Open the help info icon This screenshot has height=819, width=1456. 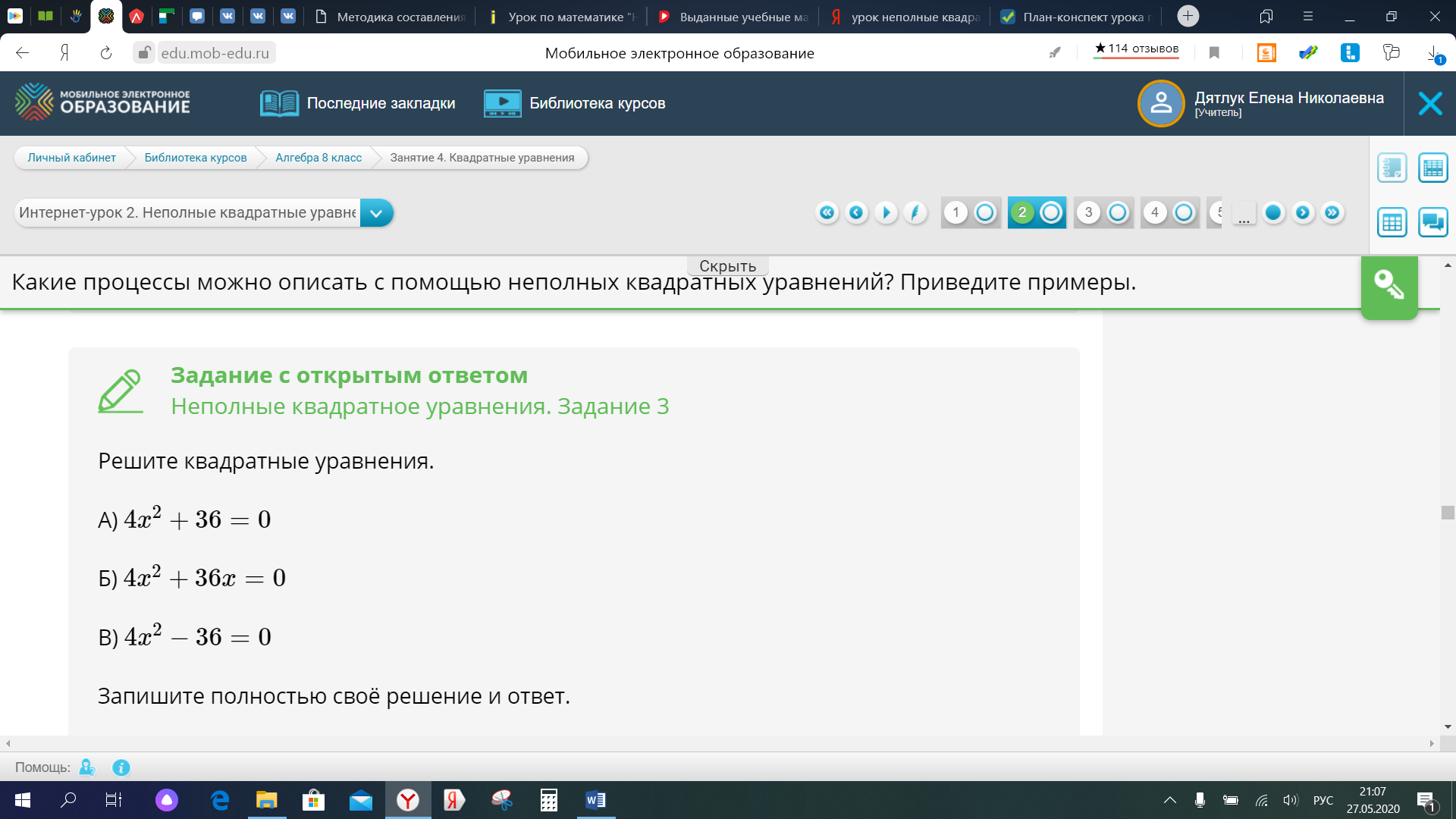point(121,767)
